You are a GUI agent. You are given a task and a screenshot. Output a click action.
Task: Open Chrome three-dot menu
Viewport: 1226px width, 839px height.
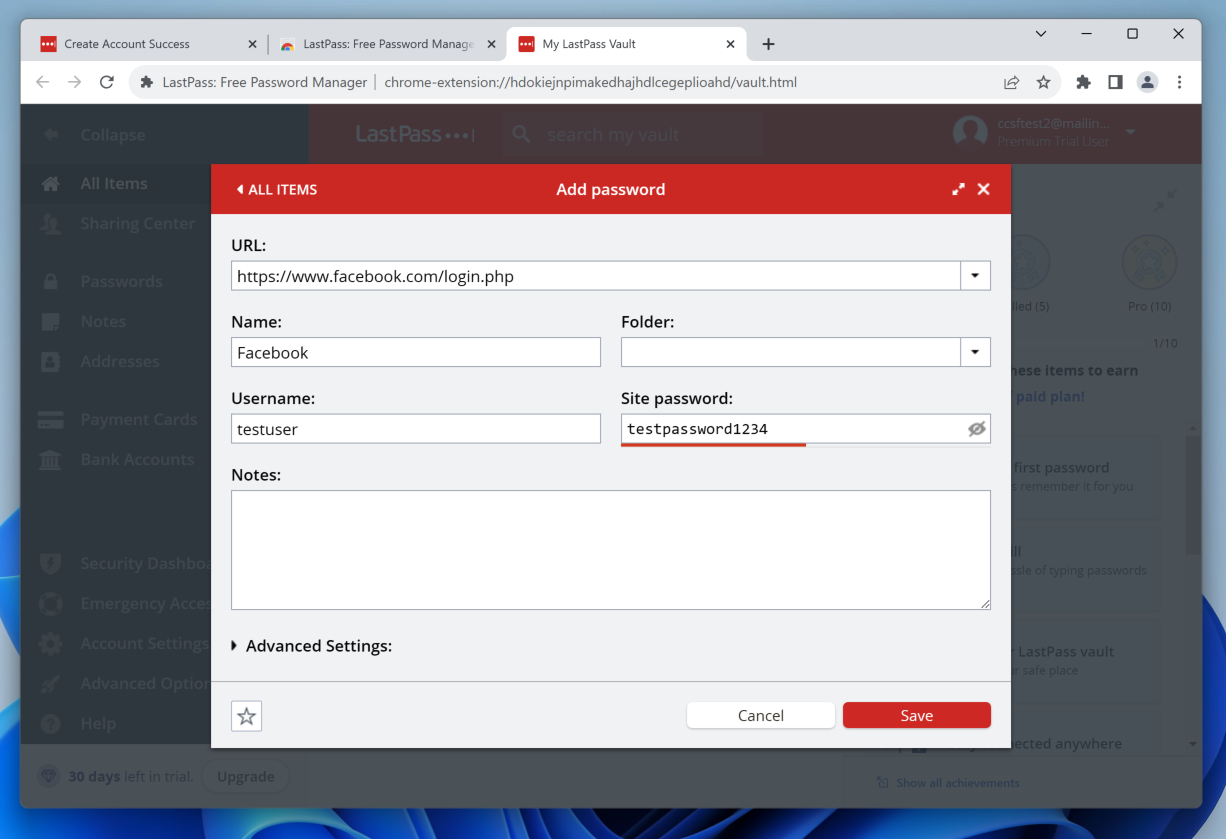pos(1179,82)
